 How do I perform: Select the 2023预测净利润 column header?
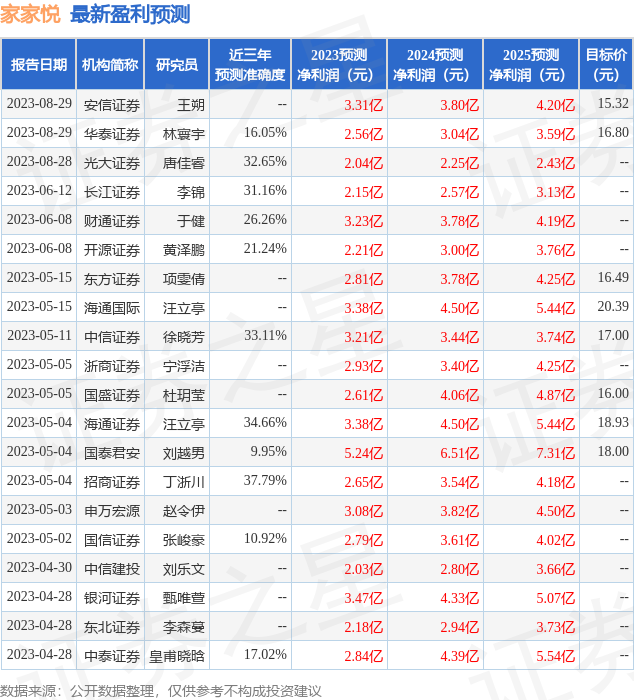click(339, 64)
